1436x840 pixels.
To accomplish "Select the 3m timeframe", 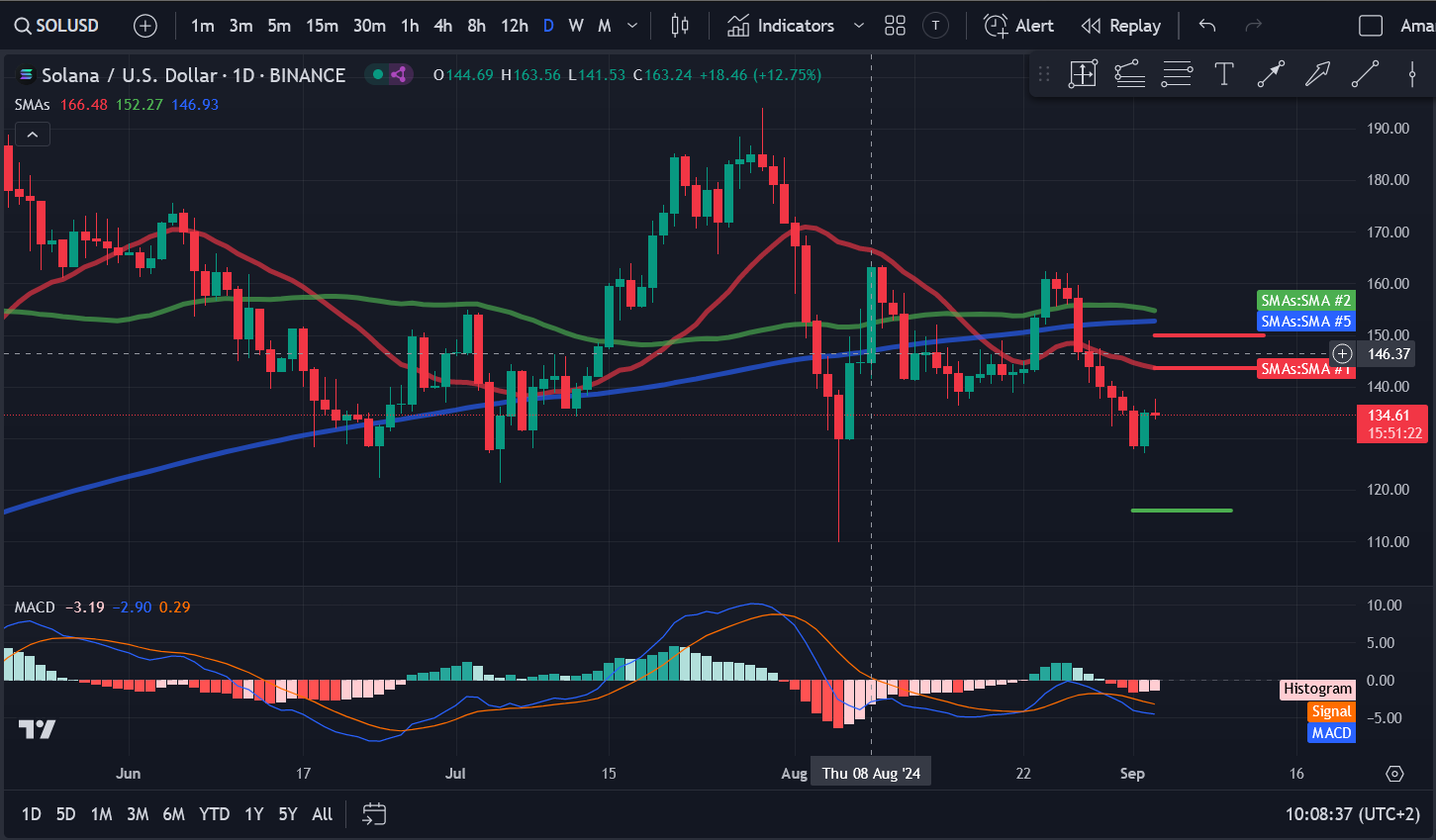I will click(240, 26).
